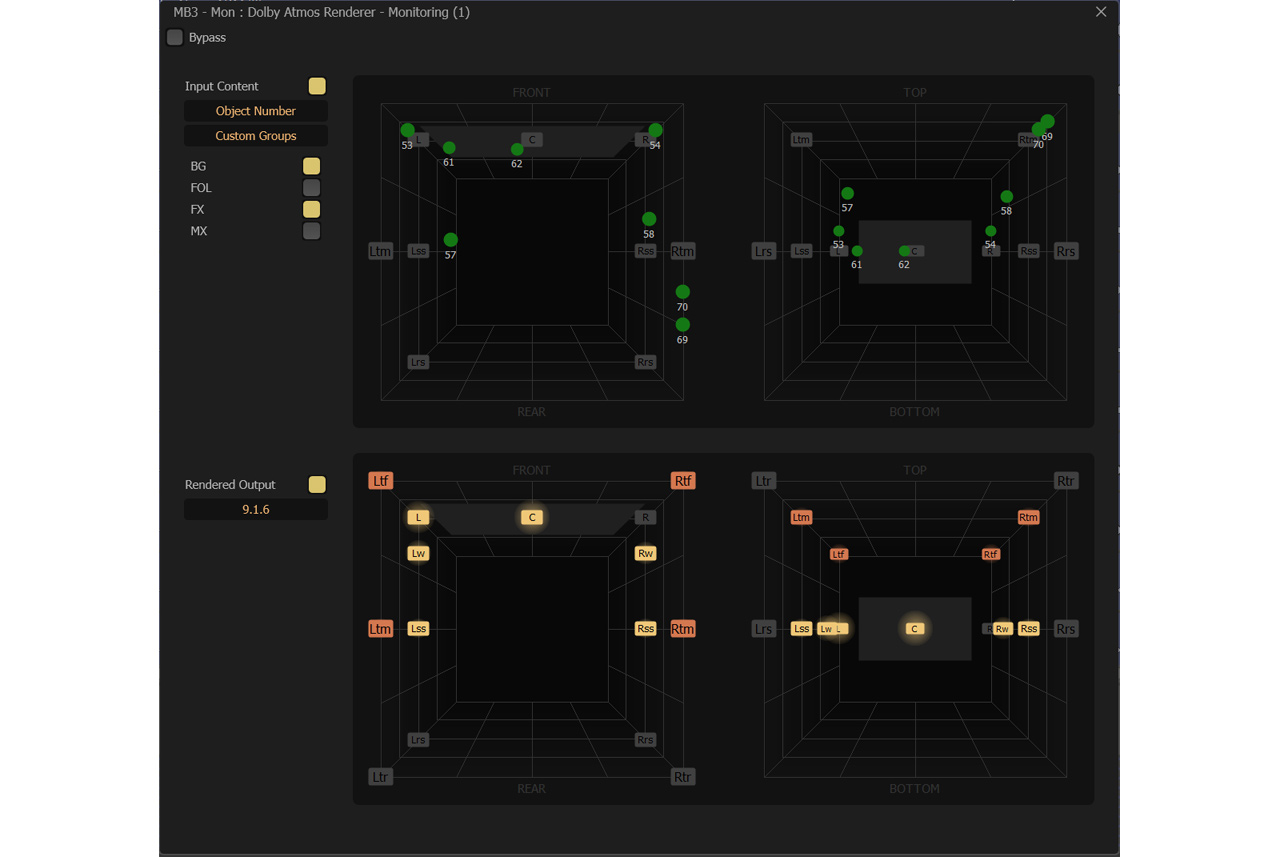Click the Rtm speaker in Input Content front view
The height and width of the screenshot is (857, 1280).
pyautogui.click(x=683, y=251)
